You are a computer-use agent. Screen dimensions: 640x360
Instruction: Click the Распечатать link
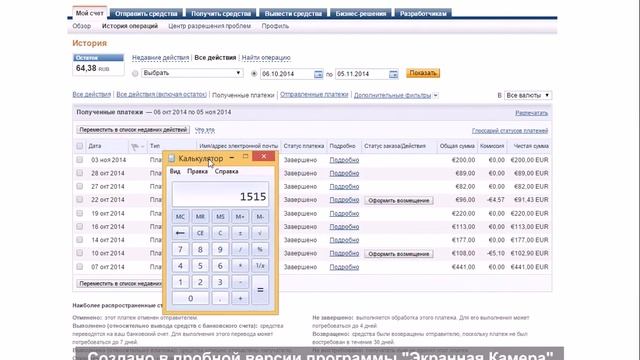[531, 113]
